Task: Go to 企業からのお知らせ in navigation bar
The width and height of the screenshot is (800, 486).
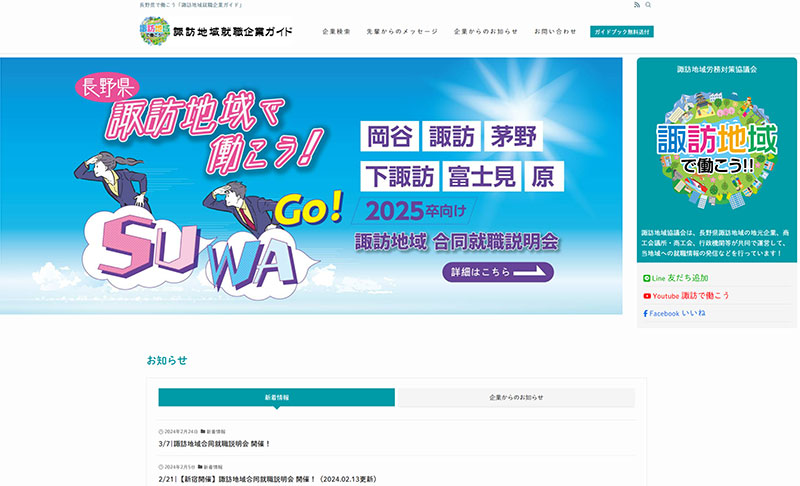Action: click(486, 32)
